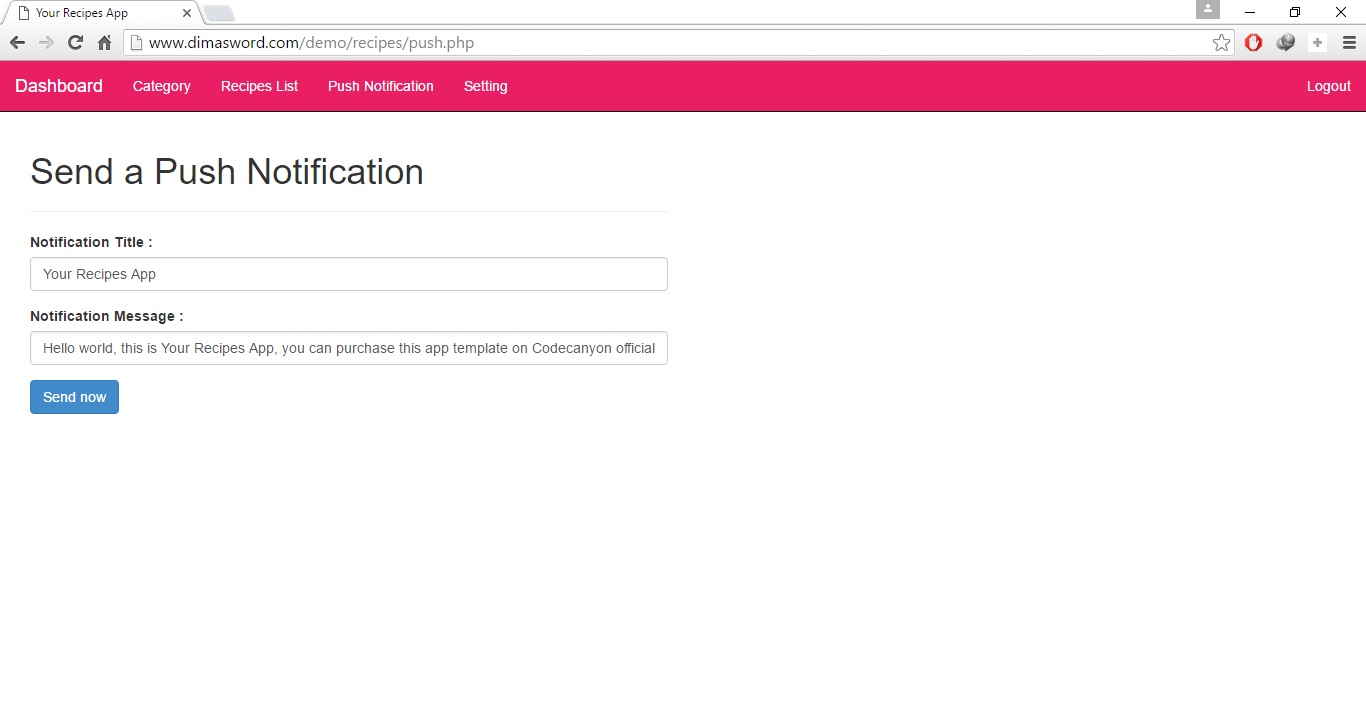The height and width of the screenshot is (728, 1366).
Task: Click the Chrome user profile button
Action: point(1207,10)
